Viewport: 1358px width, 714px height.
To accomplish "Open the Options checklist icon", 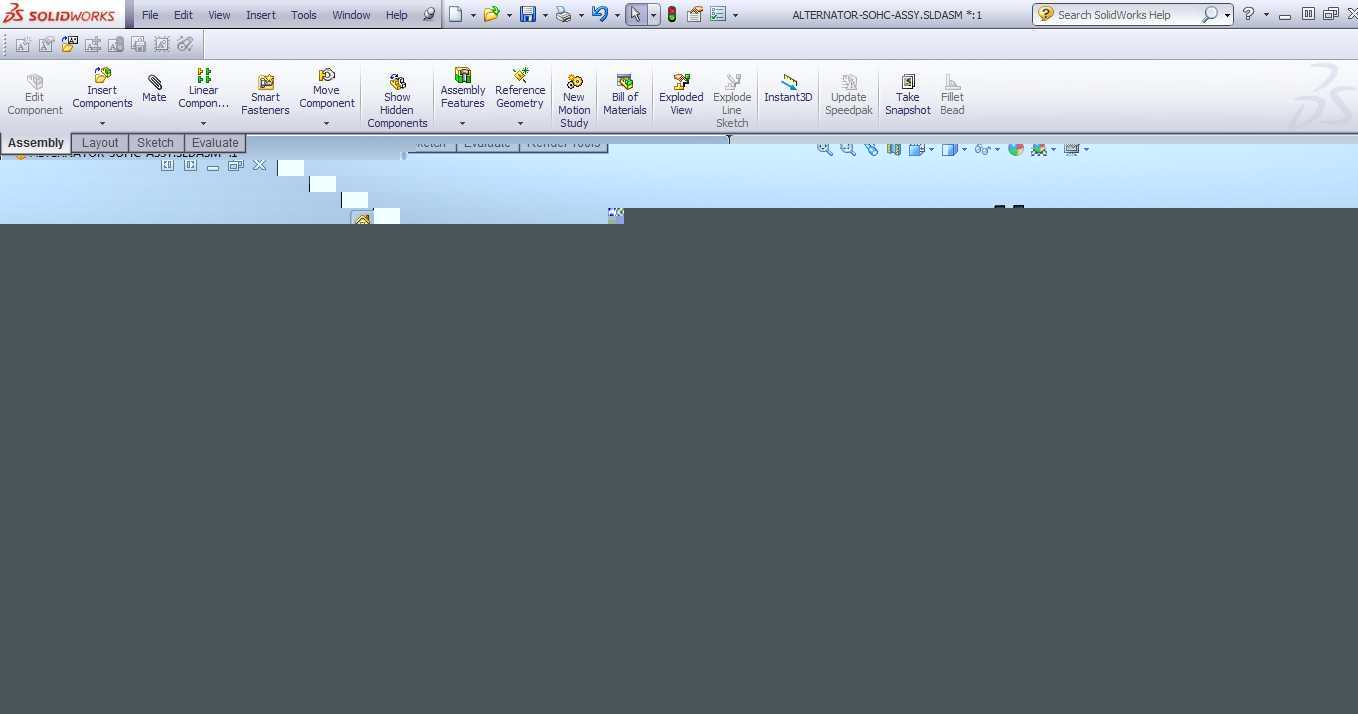I will coord(717,14).
